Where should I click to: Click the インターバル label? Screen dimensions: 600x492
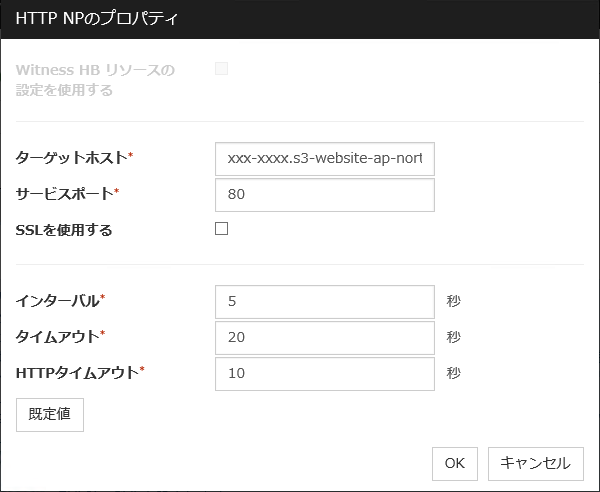point(58,300)
